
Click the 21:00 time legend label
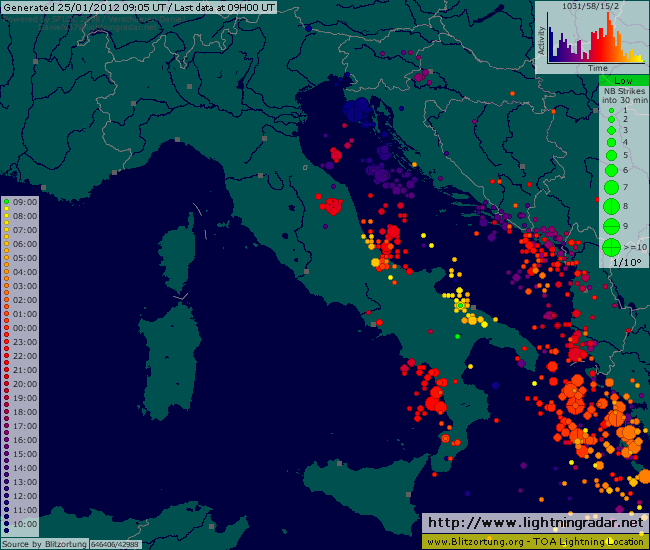point(25,370)
